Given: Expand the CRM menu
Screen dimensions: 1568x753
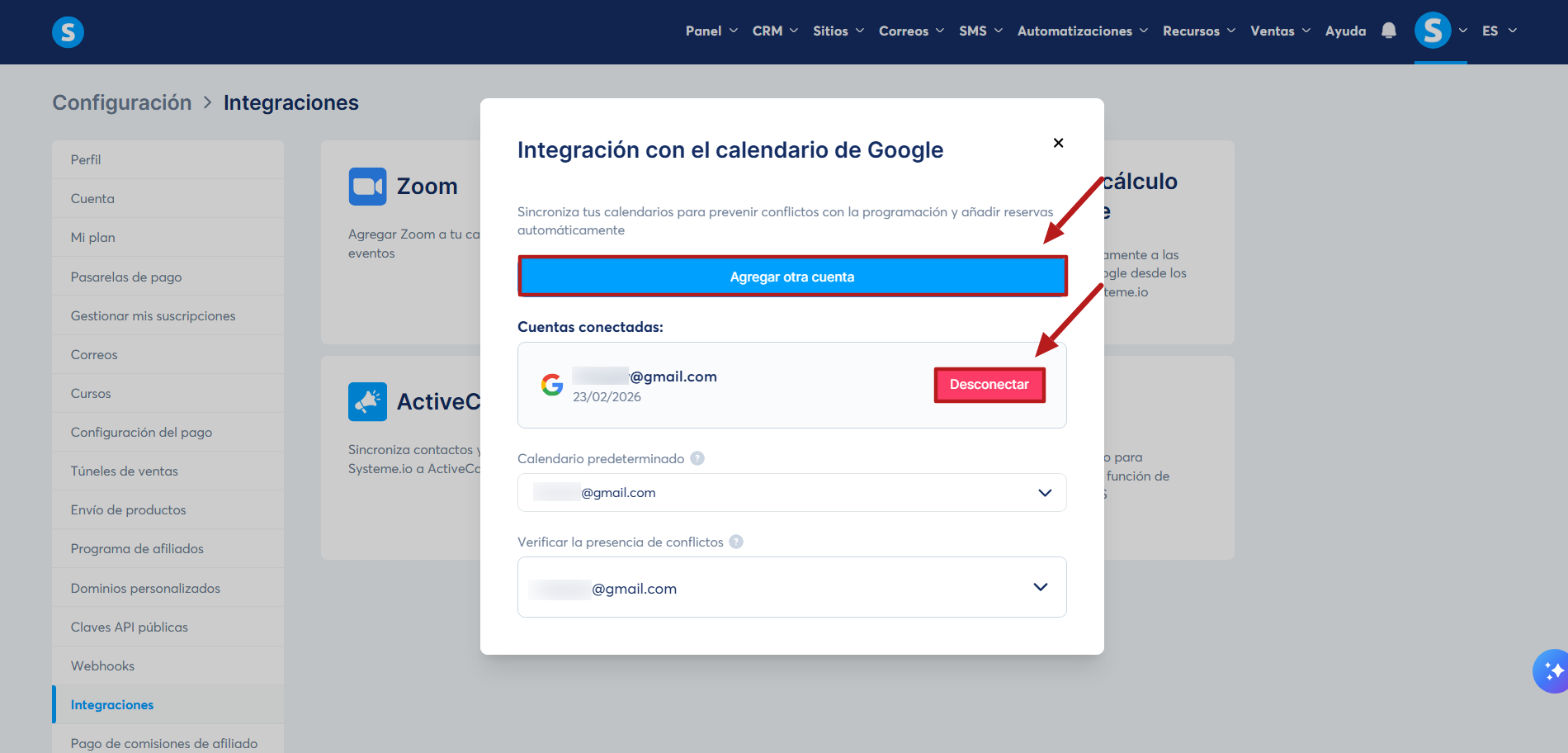Looking at the screenshot, I should click(x=775, y=31).
